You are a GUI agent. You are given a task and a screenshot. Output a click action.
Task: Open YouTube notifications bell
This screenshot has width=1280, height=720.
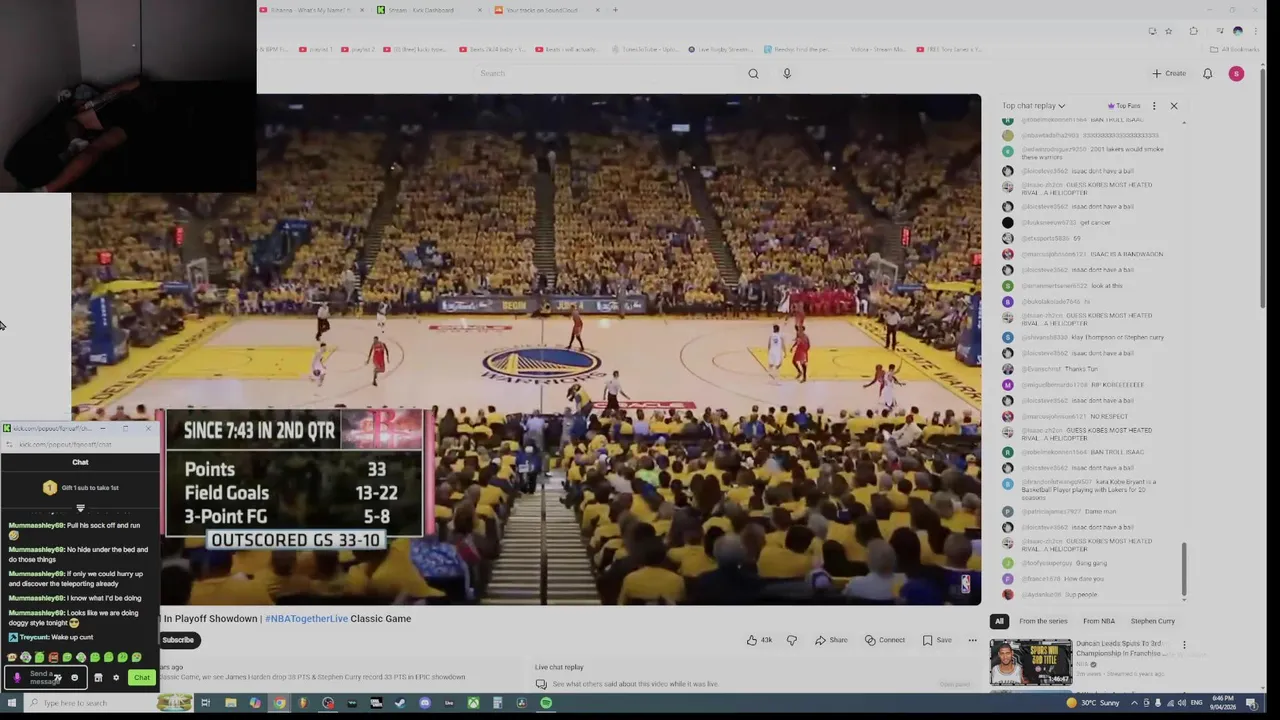click(x=1207, y=73)
